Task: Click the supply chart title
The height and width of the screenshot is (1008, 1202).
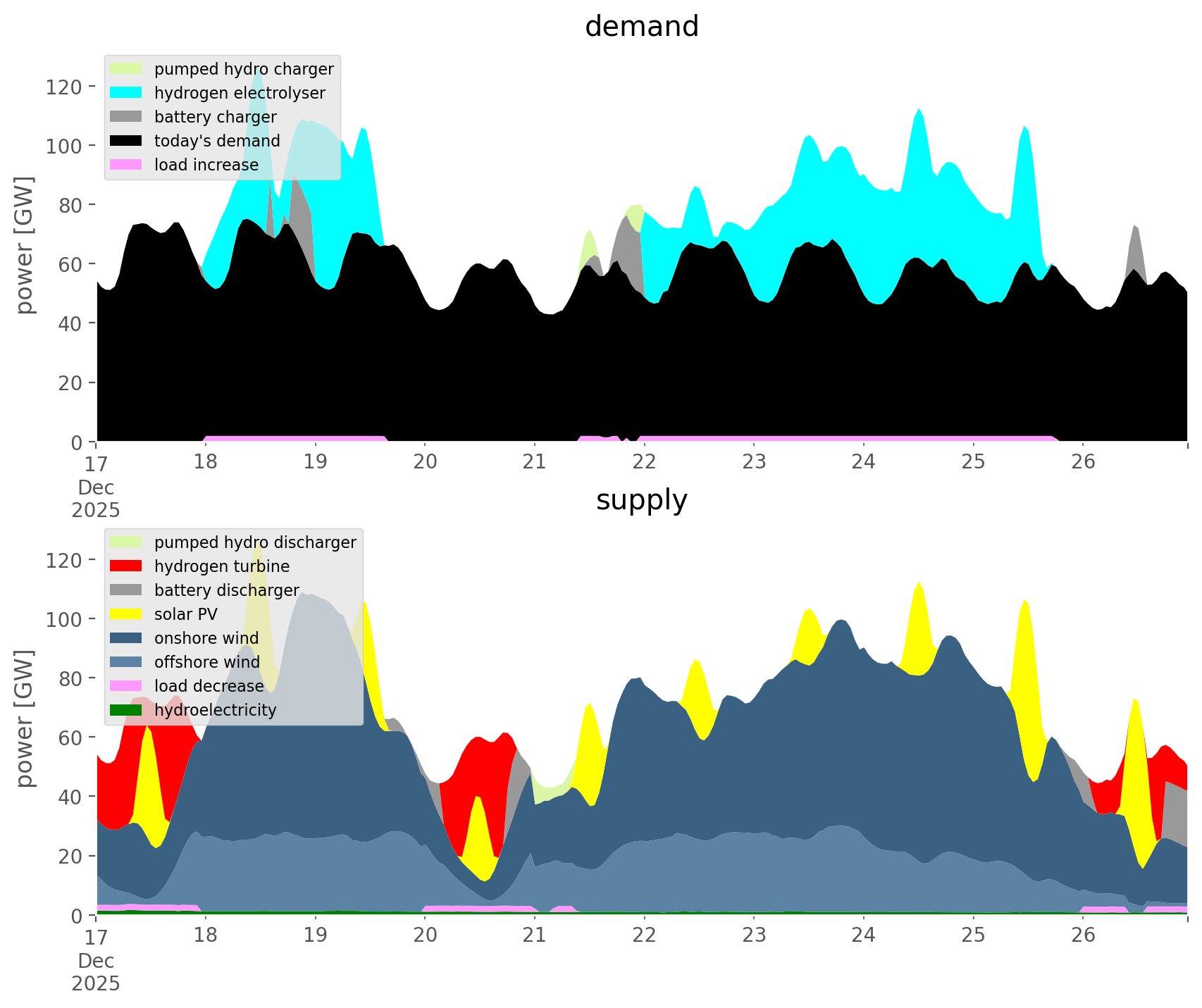Action: coord(642,500)
